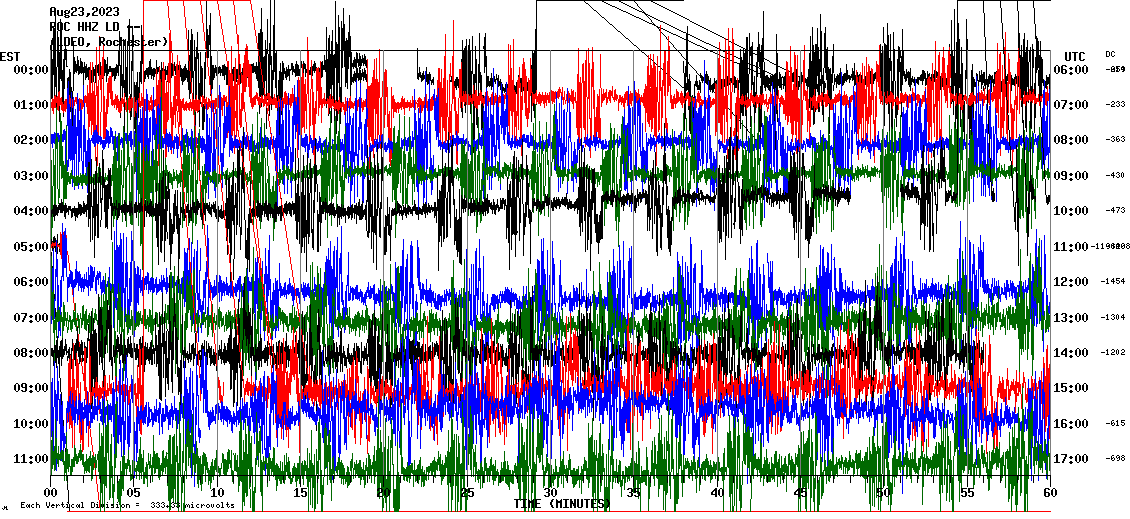
Task: Click the Each Vertical Division scale note
Action: point(127,505)
